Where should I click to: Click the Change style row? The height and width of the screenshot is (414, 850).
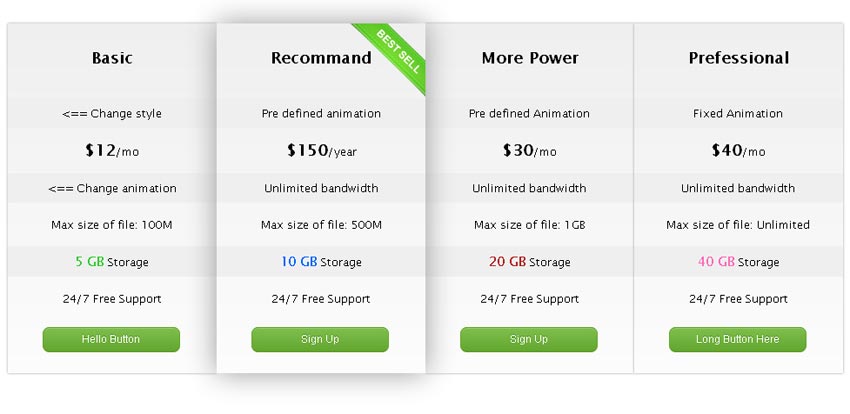[112, 114]
